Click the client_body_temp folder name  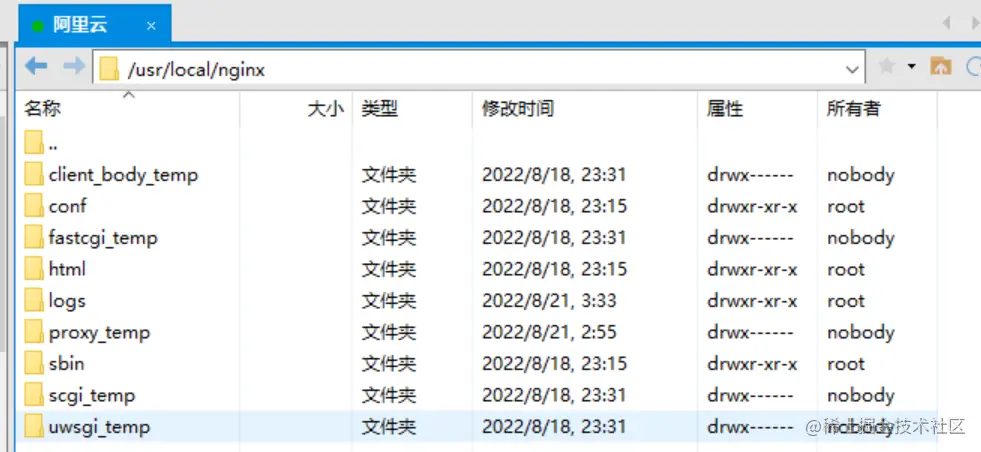[123, 175]
